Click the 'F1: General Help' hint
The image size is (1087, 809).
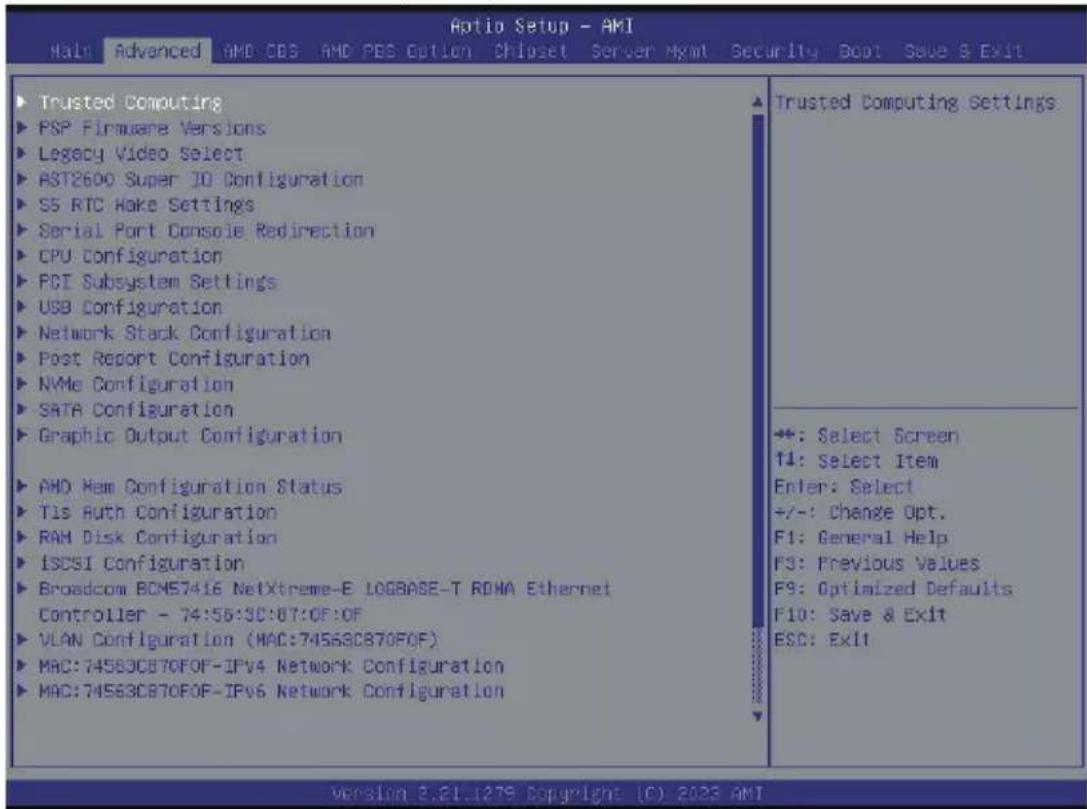(860, 538)
